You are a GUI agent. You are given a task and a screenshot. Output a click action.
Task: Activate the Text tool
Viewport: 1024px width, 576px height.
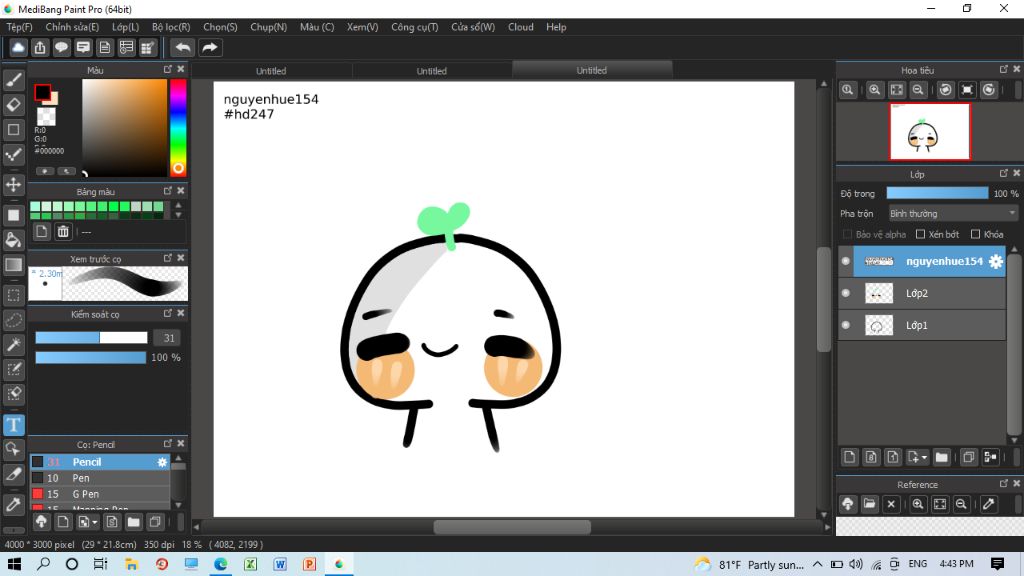point(14,425)
